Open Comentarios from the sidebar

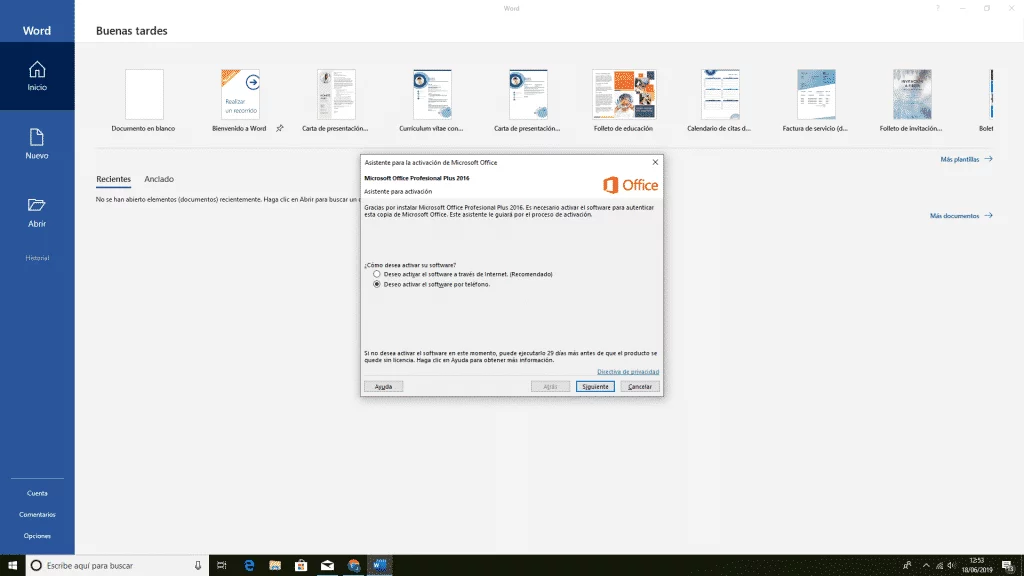(x=37, y=514)
